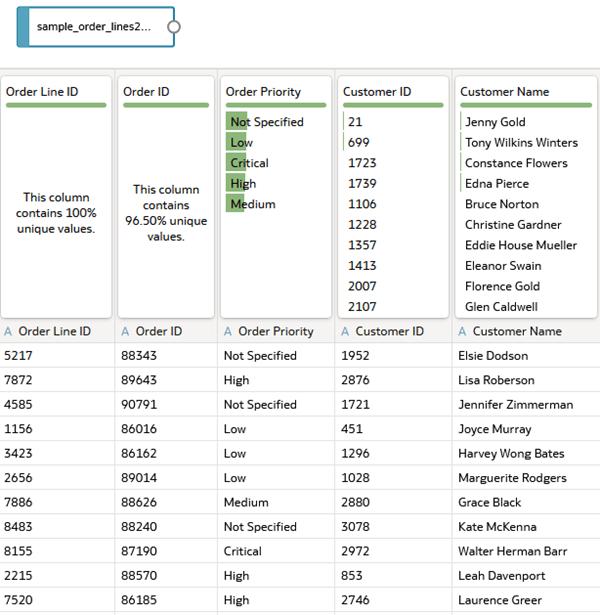Select value 2107 in Customer ID tile
The image size is (600, 615).
click(362, 307)
